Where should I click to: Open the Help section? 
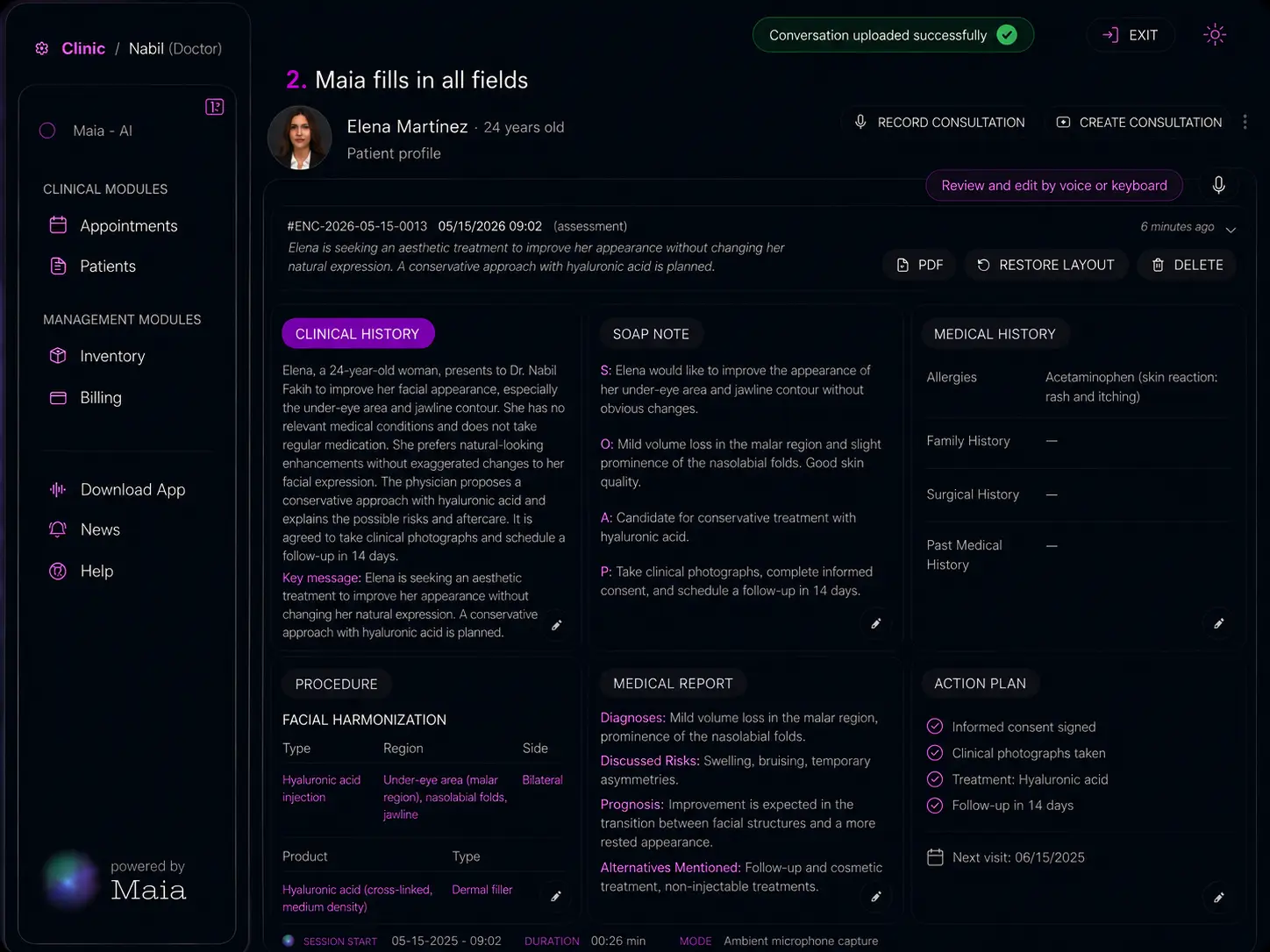pyautogui.click(x=96, y=571)
